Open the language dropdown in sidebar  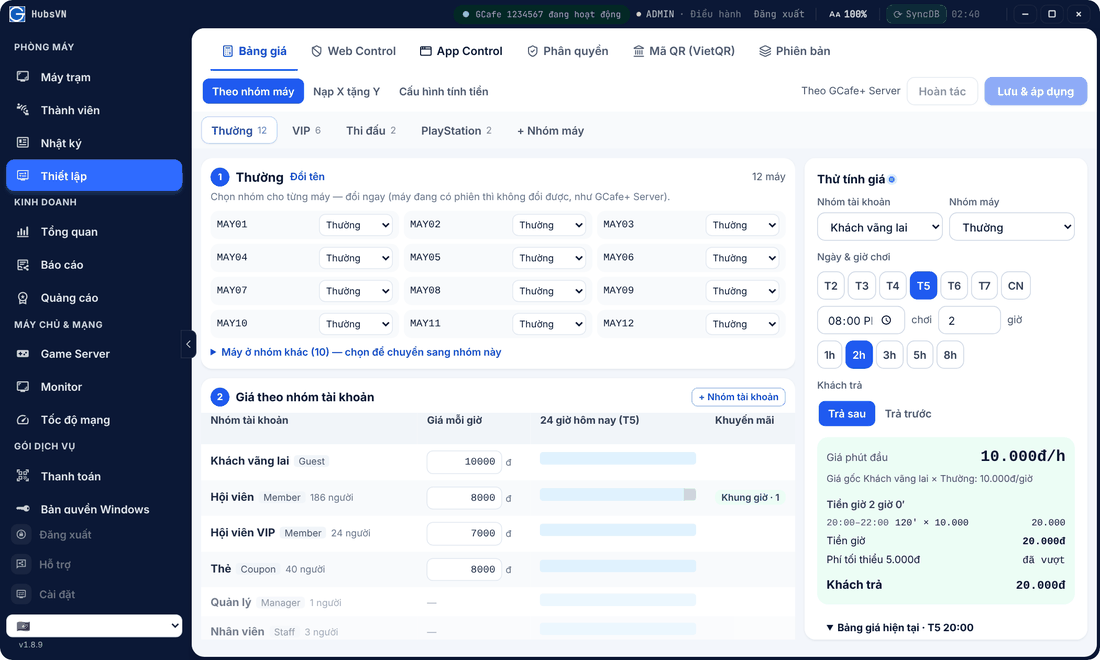pos(94,626)
